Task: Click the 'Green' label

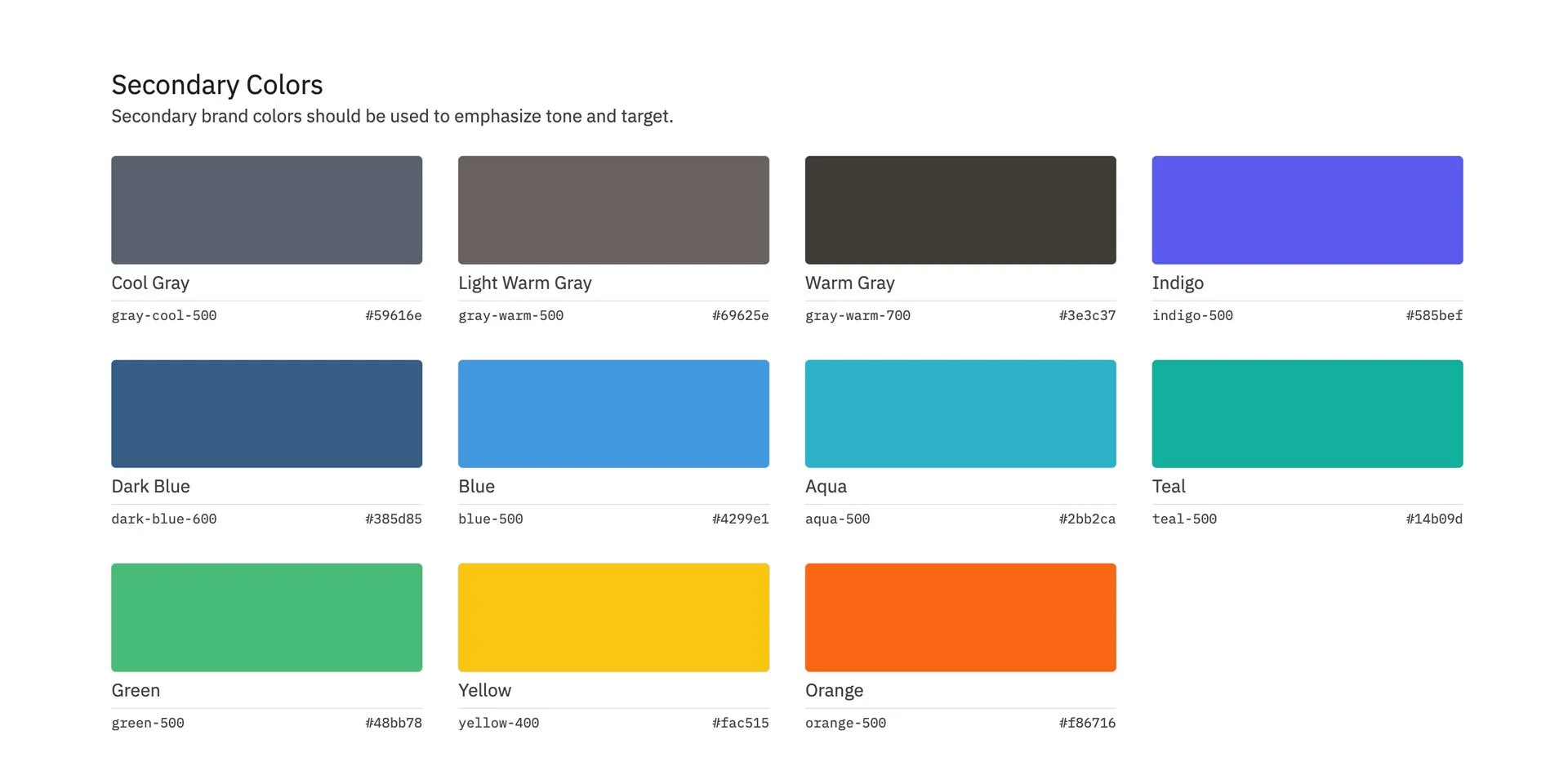Action: [136, 690]
